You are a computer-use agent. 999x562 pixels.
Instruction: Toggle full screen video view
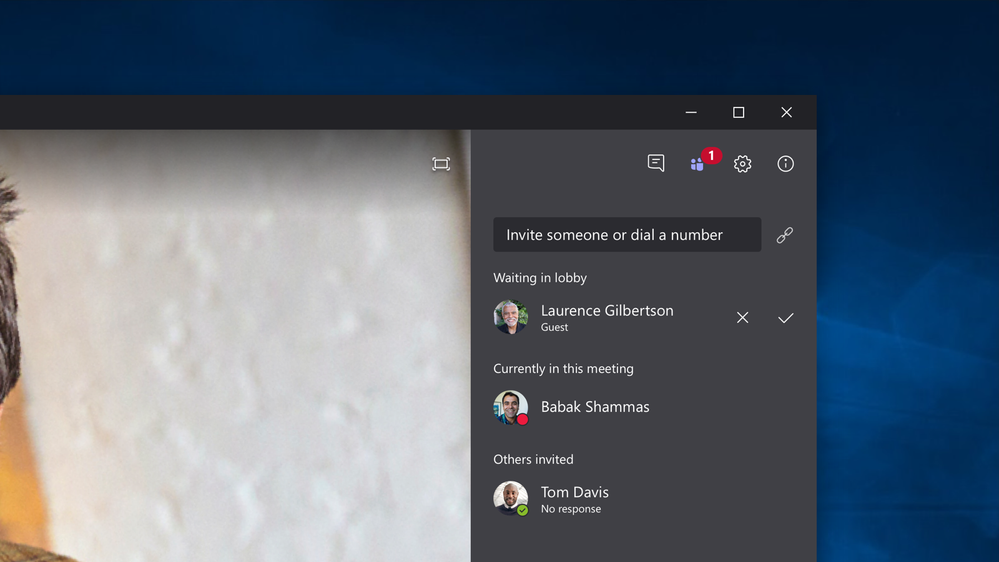tap(441, 164)
